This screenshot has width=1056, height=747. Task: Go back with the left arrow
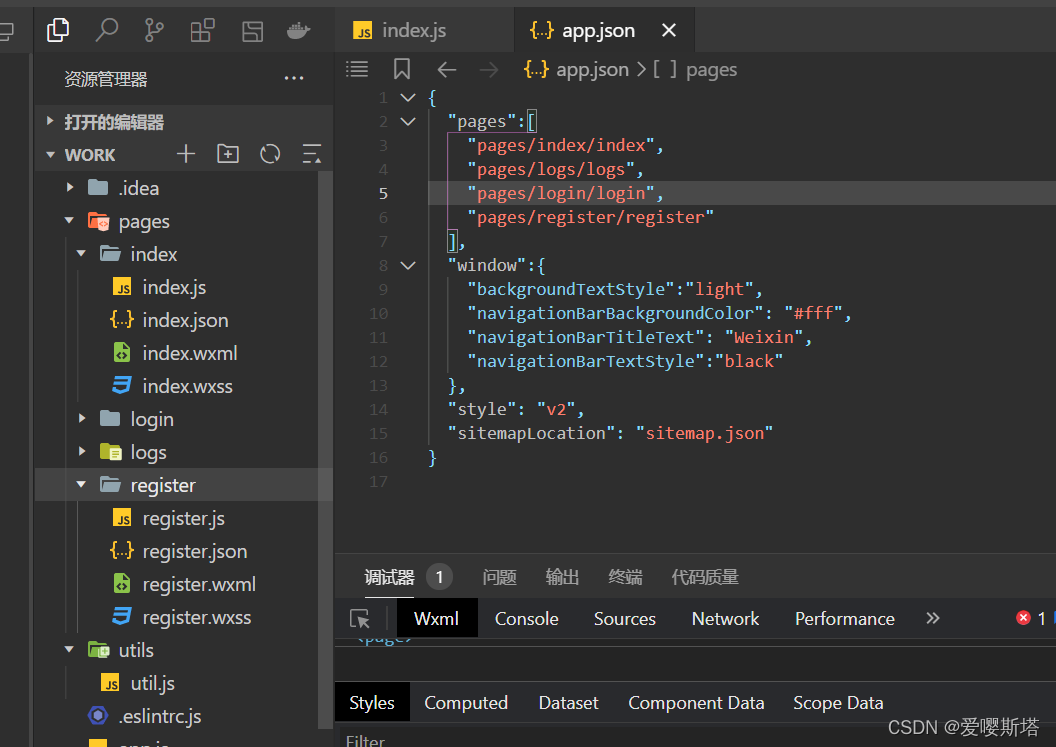tap(446, 69)
